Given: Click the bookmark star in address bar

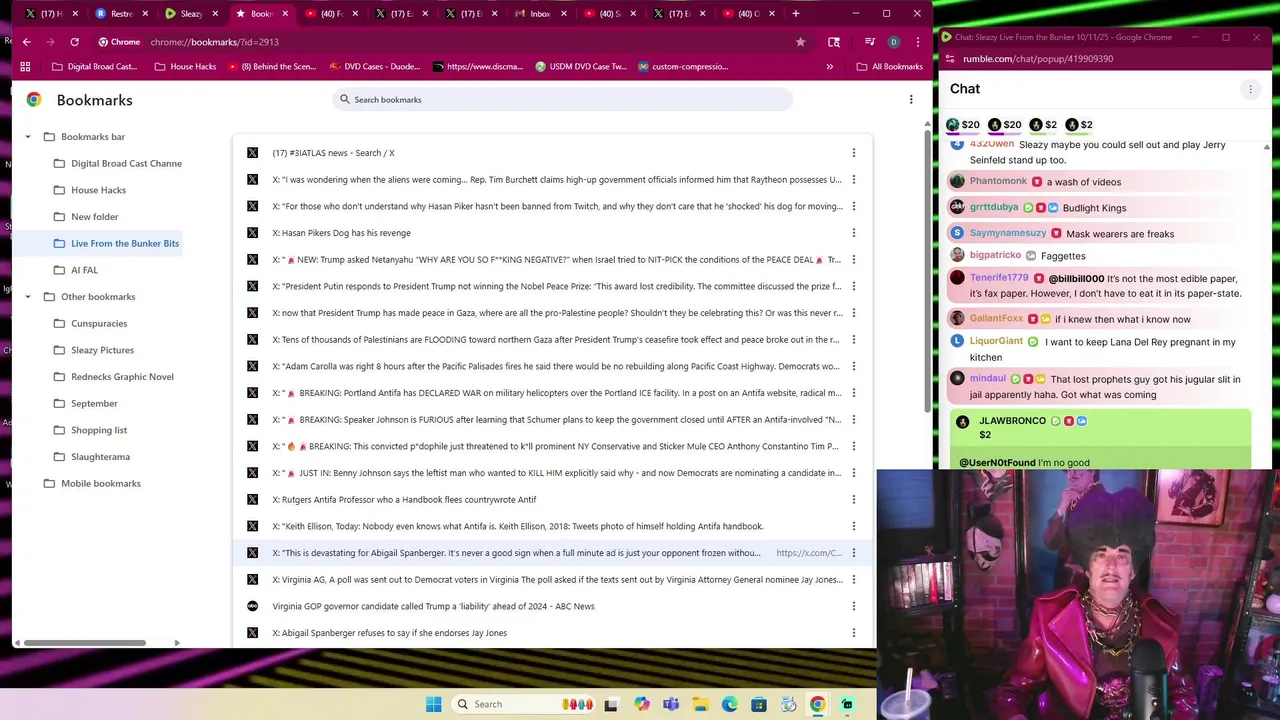Looking at the screenshot, I should tap(800, 42).
